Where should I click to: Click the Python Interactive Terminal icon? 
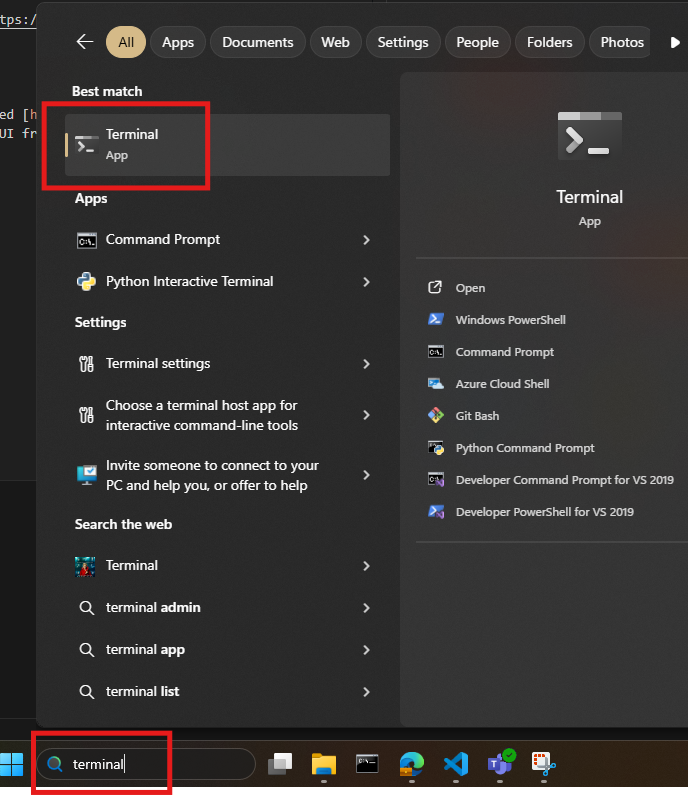click(x=86, y=282)
